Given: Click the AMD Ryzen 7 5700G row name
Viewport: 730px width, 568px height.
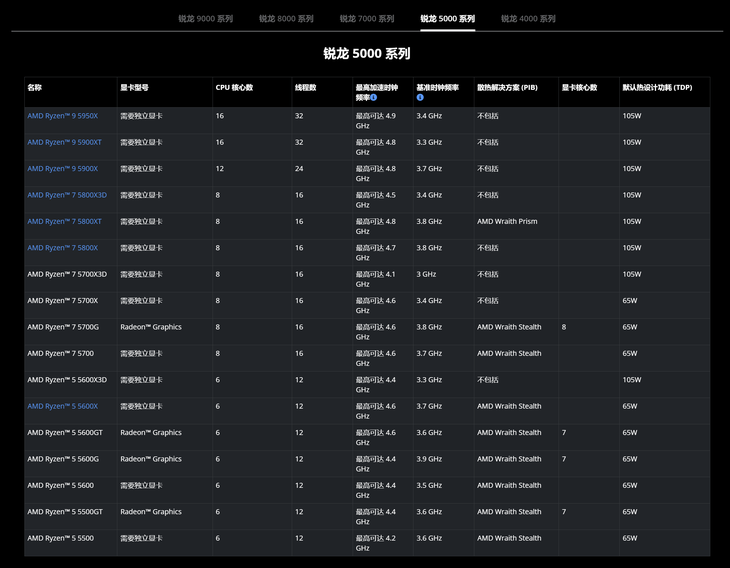Looking at the screenshot, I should (63, 327).
